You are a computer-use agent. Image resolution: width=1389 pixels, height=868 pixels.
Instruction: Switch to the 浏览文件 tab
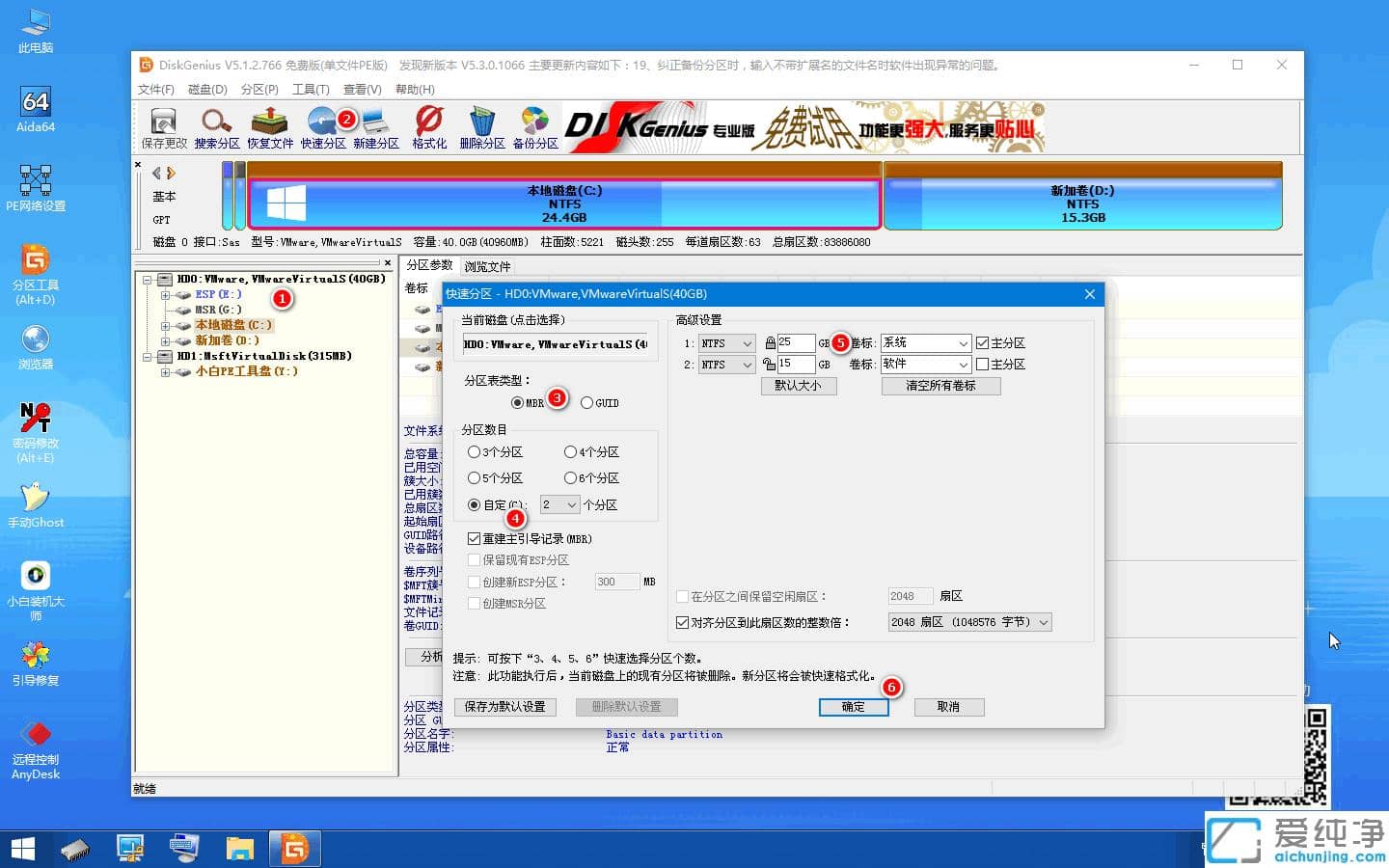(488, 266)
